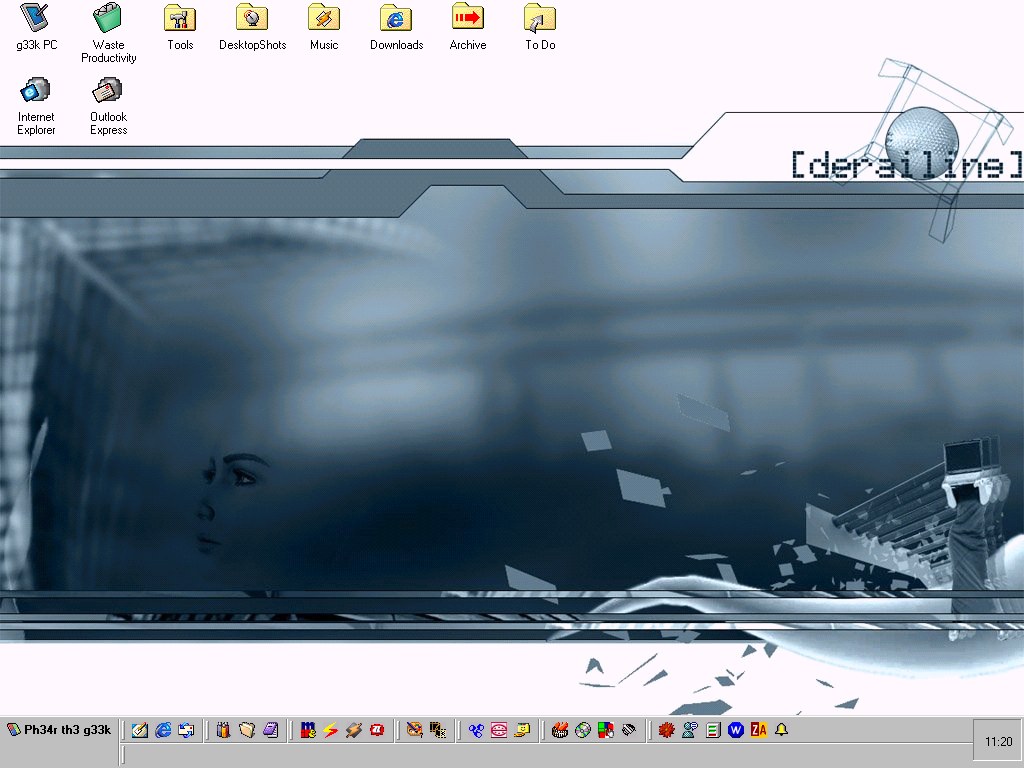Click the yellow lightning bolt taskbar icon
The width and height of the screenshot is (1024, 768).
coord(331,731)
